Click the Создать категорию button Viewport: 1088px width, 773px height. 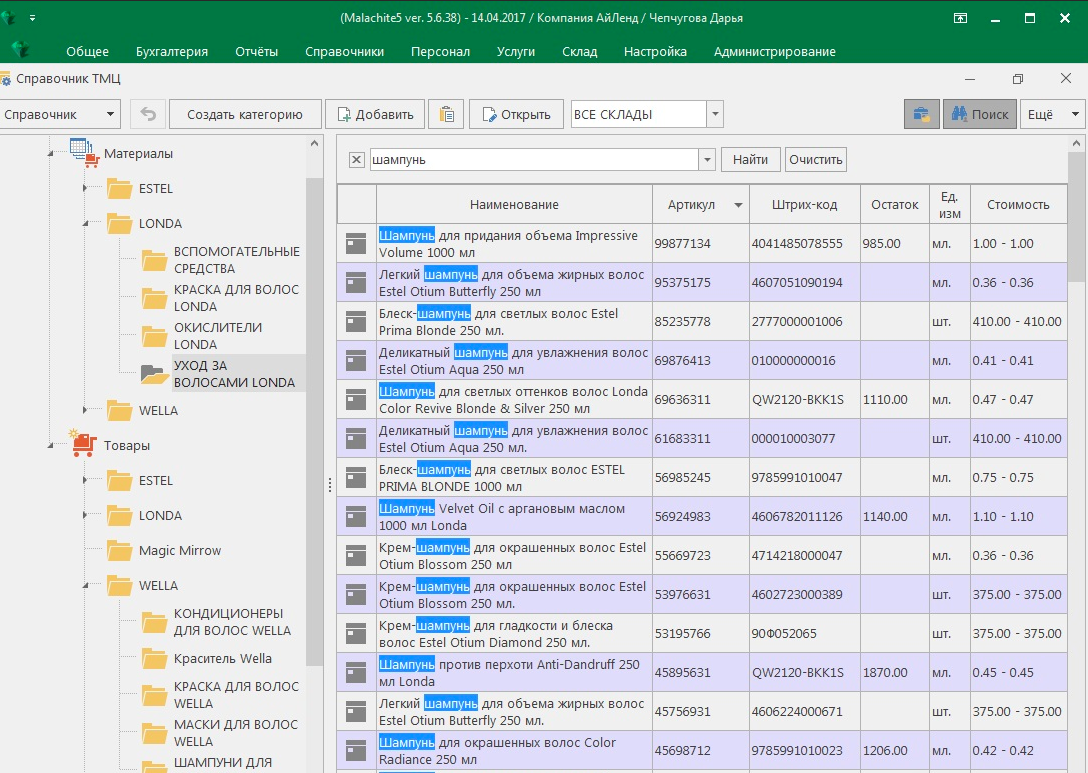[x=245, y=114]
